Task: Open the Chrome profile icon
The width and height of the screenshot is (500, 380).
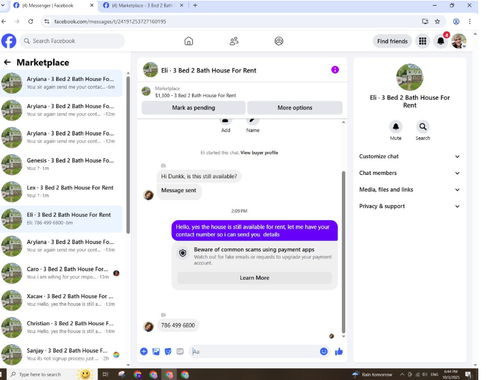Action: (x=456, y=21)
